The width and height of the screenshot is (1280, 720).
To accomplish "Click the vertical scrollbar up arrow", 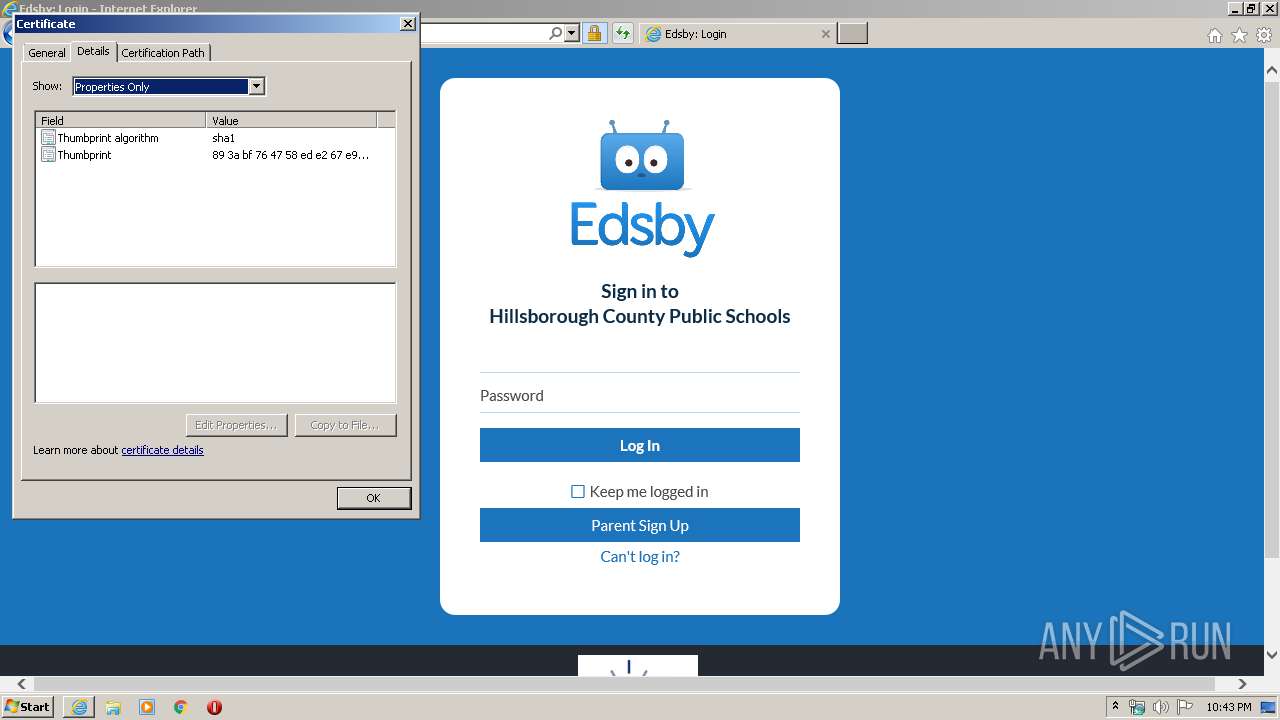I will click(1272, 70).
